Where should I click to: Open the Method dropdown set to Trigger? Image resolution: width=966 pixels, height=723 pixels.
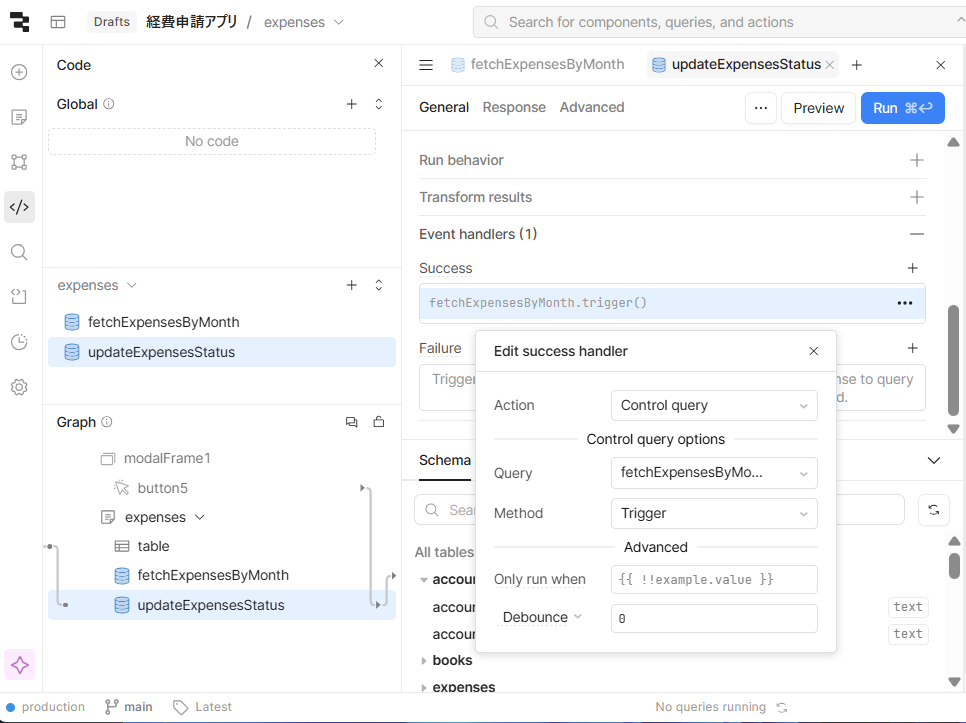click(x=713, y=513)
